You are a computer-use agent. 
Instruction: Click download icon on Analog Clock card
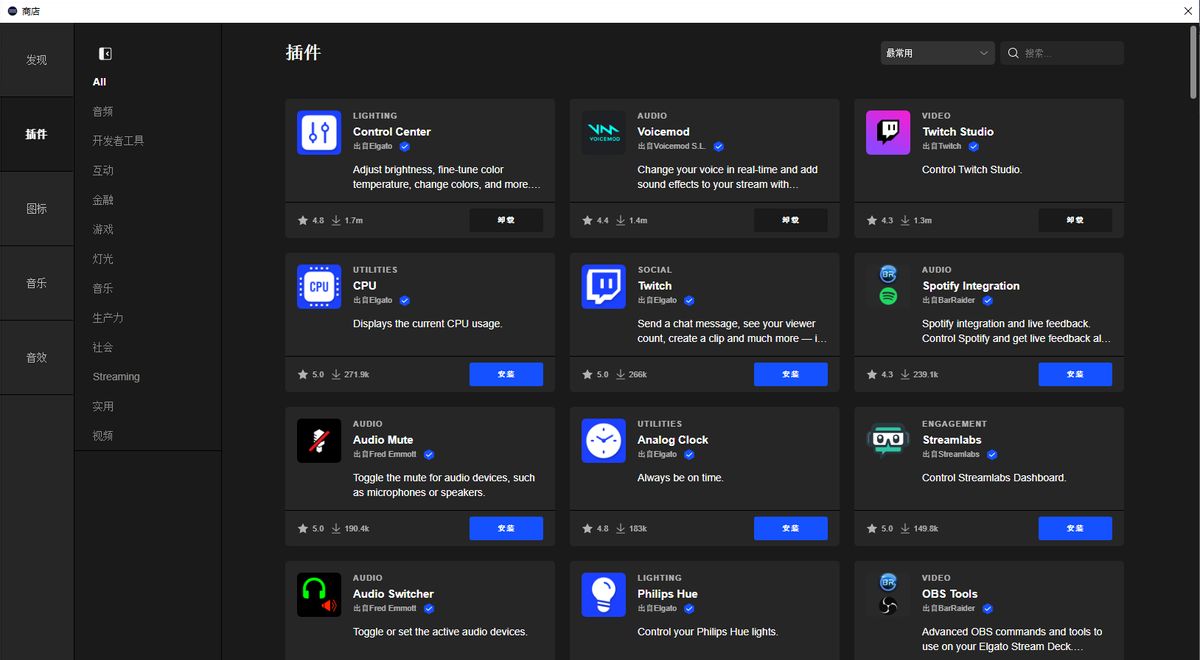tap(621, 528)
